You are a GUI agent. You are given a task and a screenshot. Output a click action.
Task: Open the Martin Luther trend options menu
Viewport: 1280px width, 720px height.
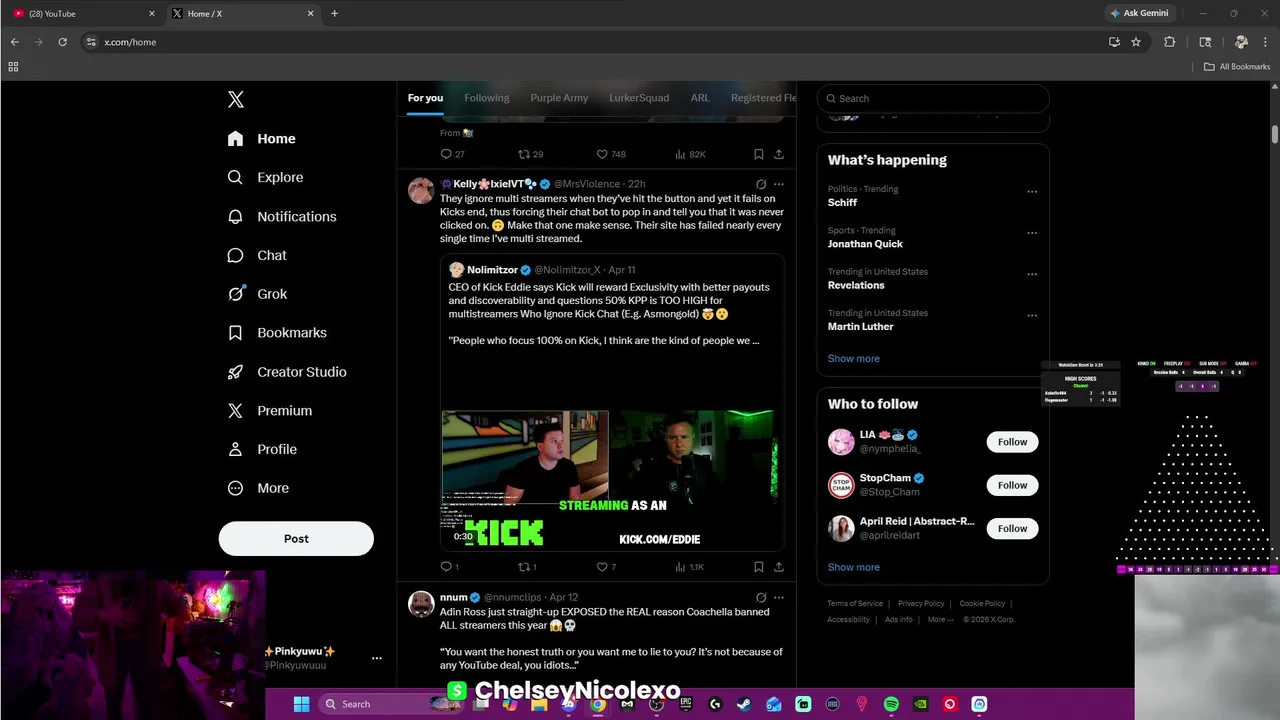pyautogui.click(x=1032, y=316)
